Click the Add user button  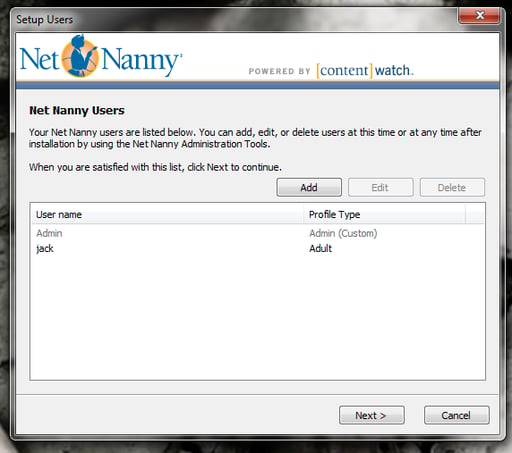click(309, 187)
